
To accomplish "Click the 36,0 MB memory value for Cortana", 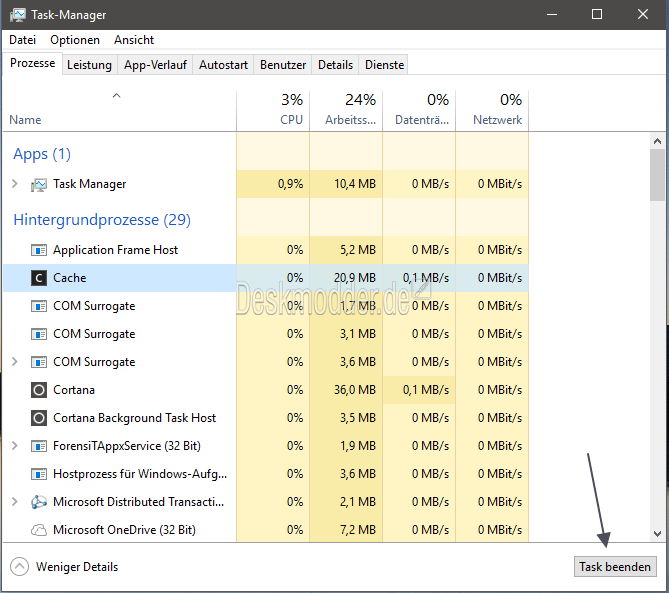I will [355, 390].
